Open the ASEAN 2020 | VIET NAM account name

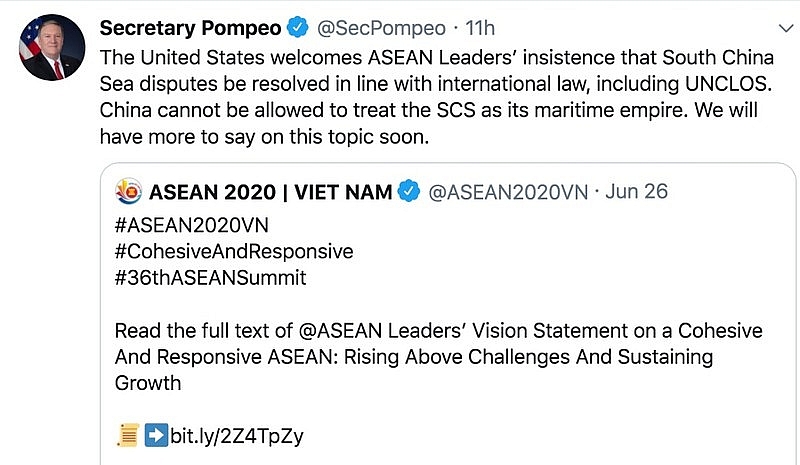270,191
